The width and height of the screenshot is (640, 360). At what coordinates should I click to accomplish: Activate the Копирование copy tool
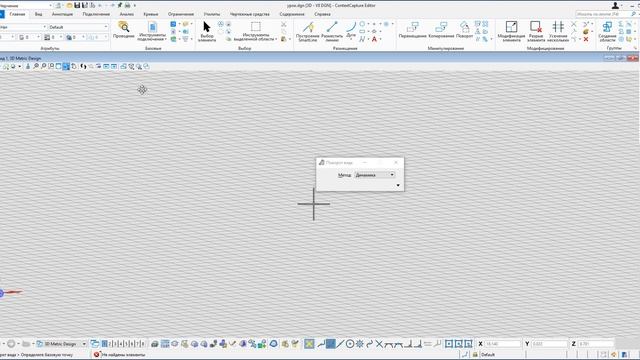(x=441, y=30)
